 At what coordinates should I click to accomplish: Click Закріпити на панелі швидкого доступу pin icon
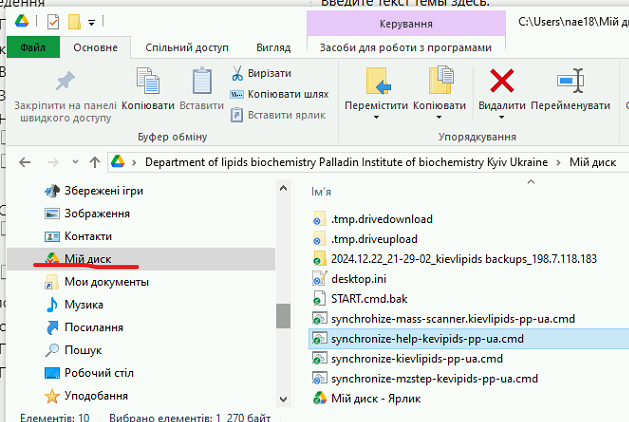pos(65,81)
